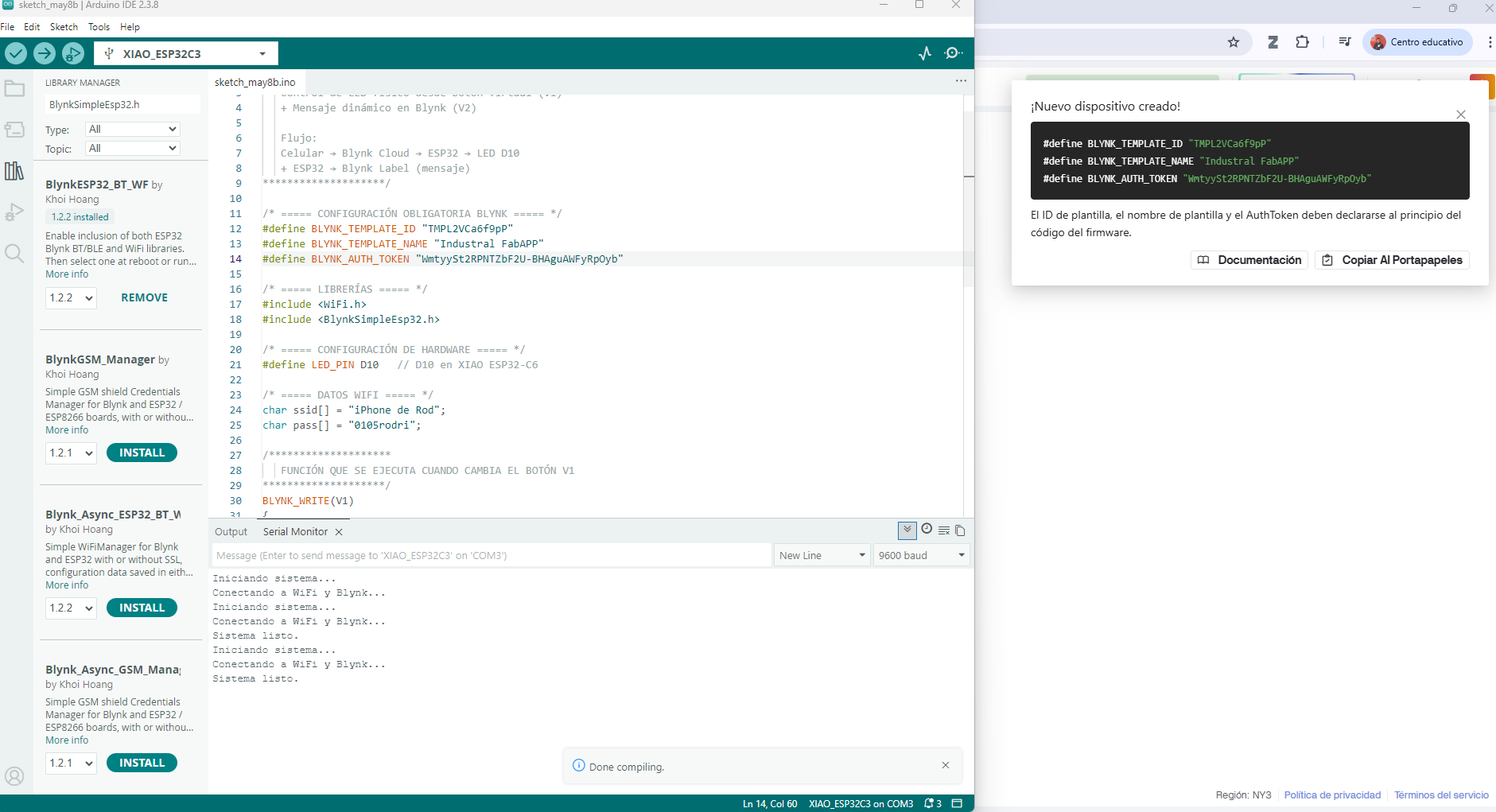This screenshot has height=812, width=1496.
Task: Open the editor tab three-dot menu
Action: [961, 80]
